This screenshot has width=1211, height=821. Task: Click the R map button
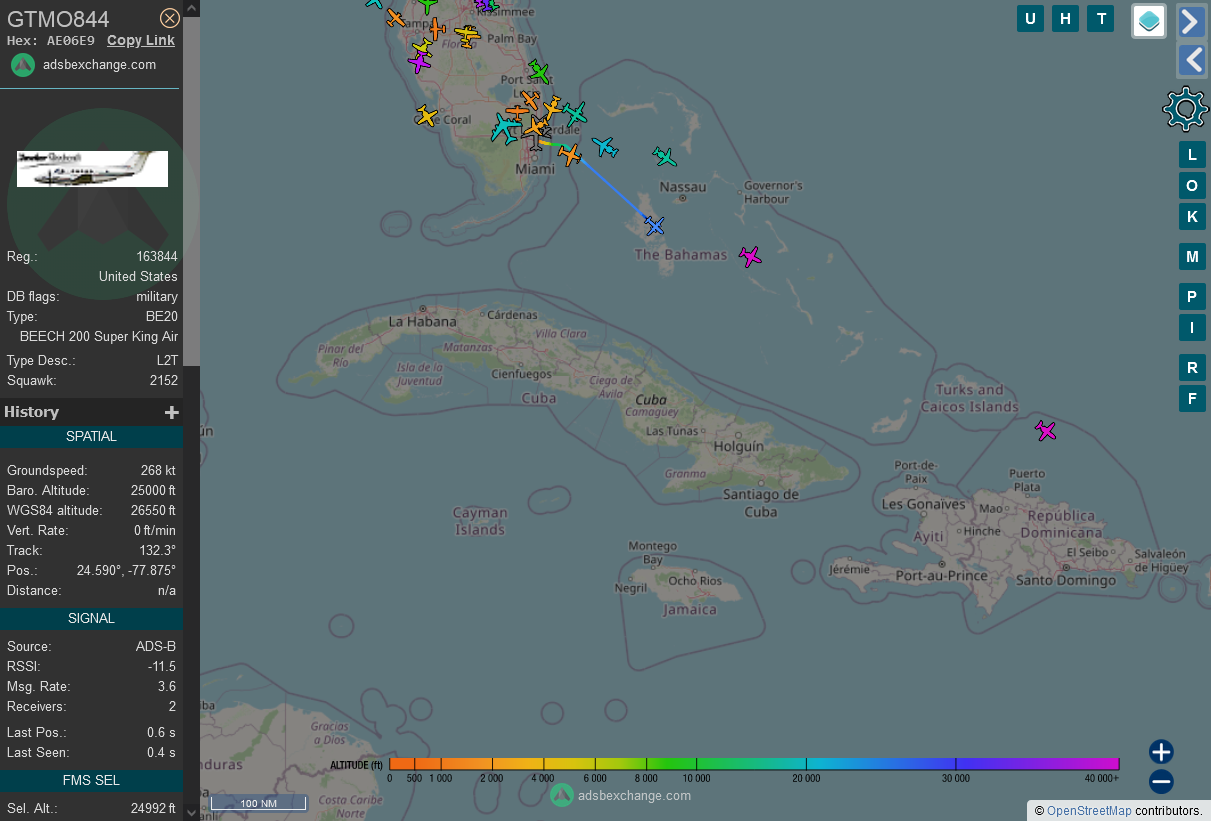point(1192,368)
